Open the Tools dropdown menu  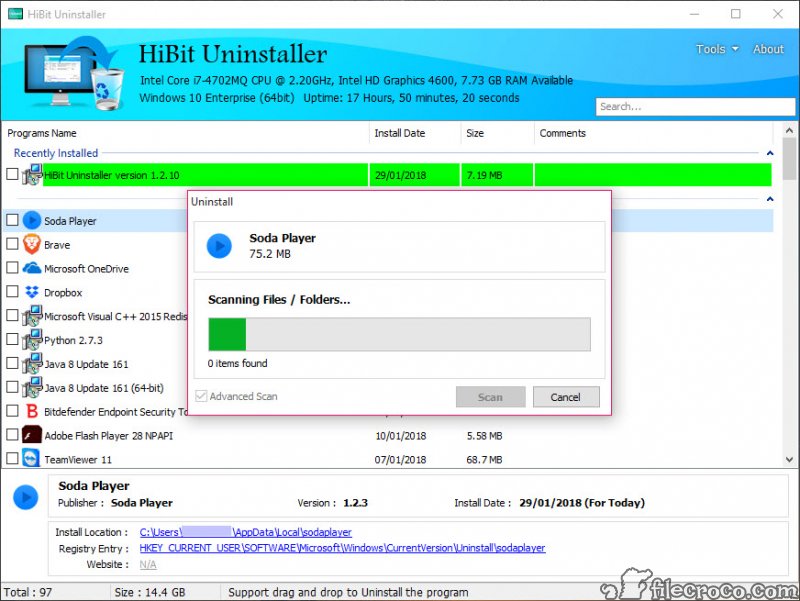click(717, 49)
